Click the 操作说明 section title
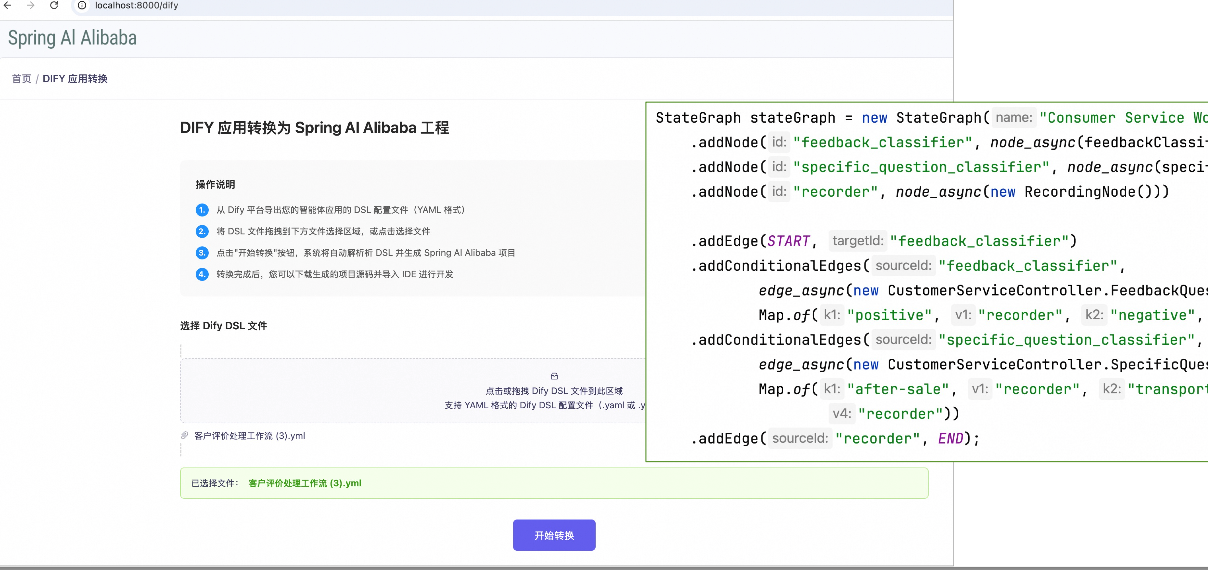The height and width of the screenshot is (570, 1208). click(216, 185)
